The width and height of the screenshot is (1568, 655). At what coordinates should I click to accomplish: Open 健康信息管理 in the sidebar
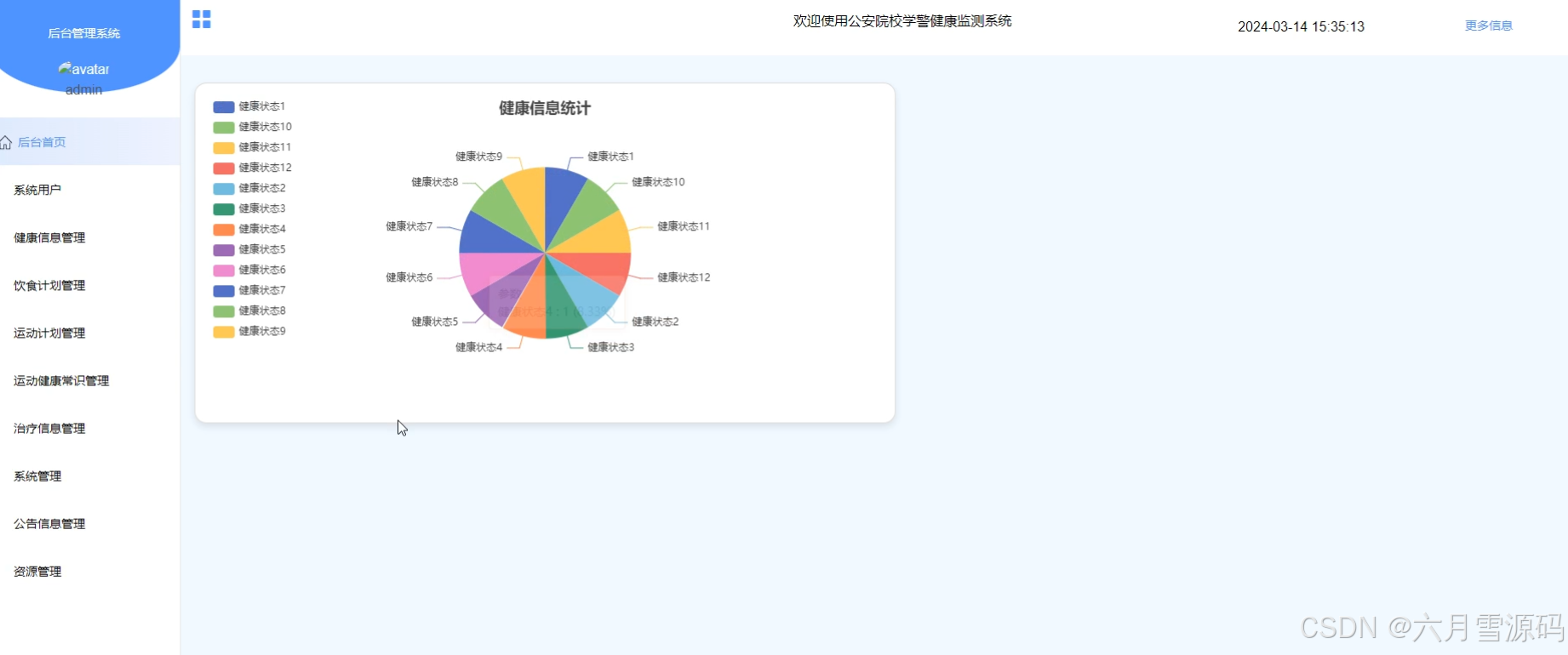(89, 237)
